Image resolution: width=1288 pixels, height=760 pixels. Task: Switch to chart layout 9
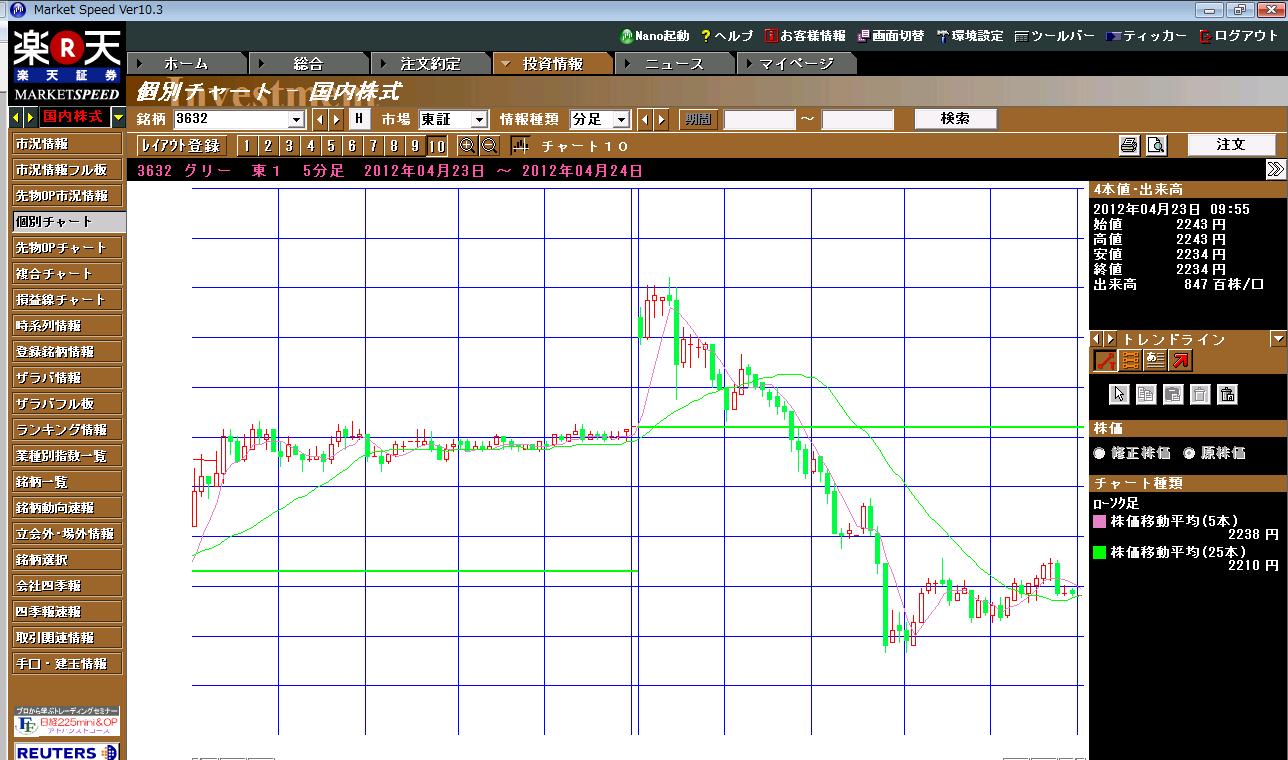click(415, 146)
